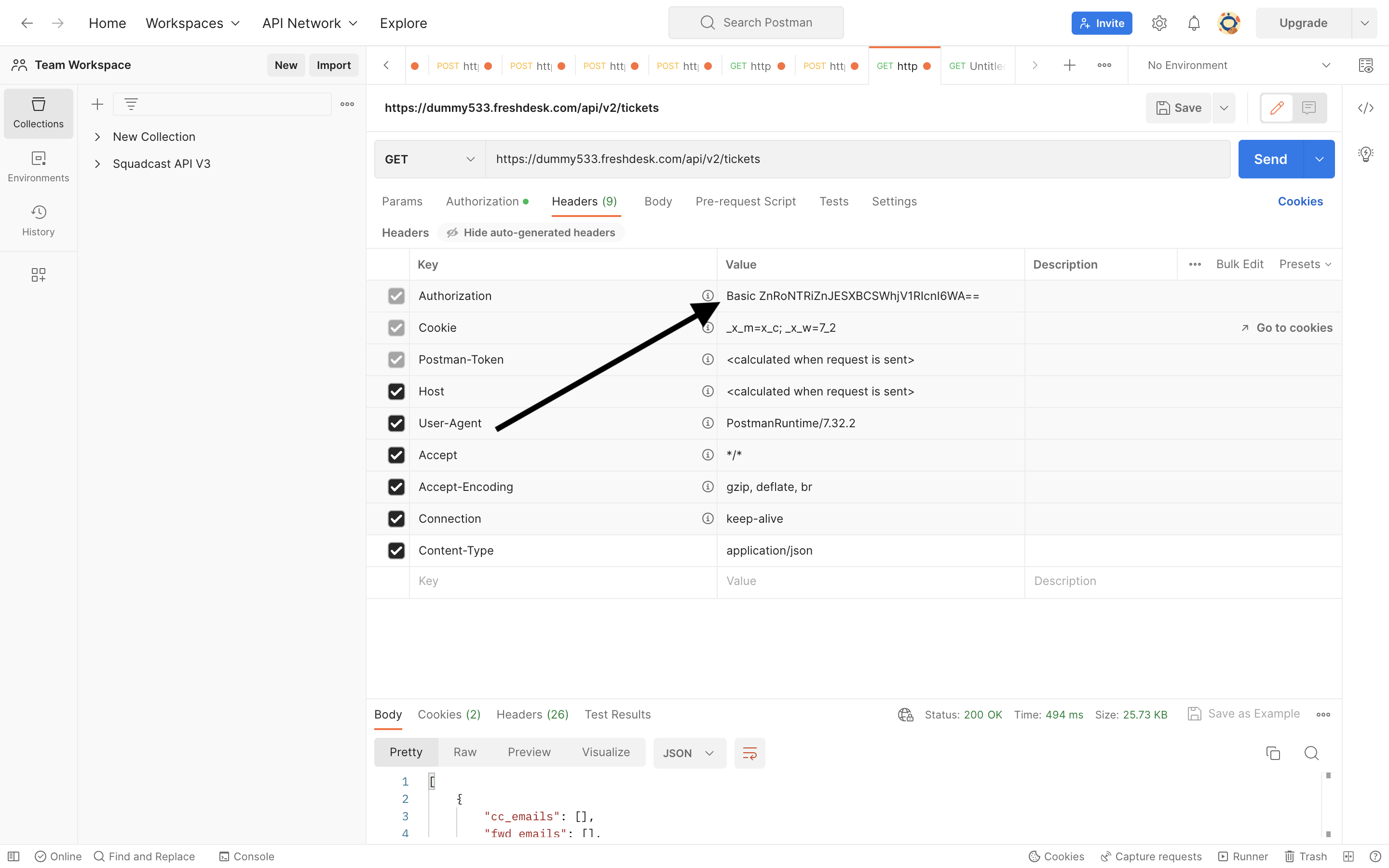Screen dimensions: 1389x868
Task: Disable the Accept-Encoding header checkbox
Action: click(396, 487)
